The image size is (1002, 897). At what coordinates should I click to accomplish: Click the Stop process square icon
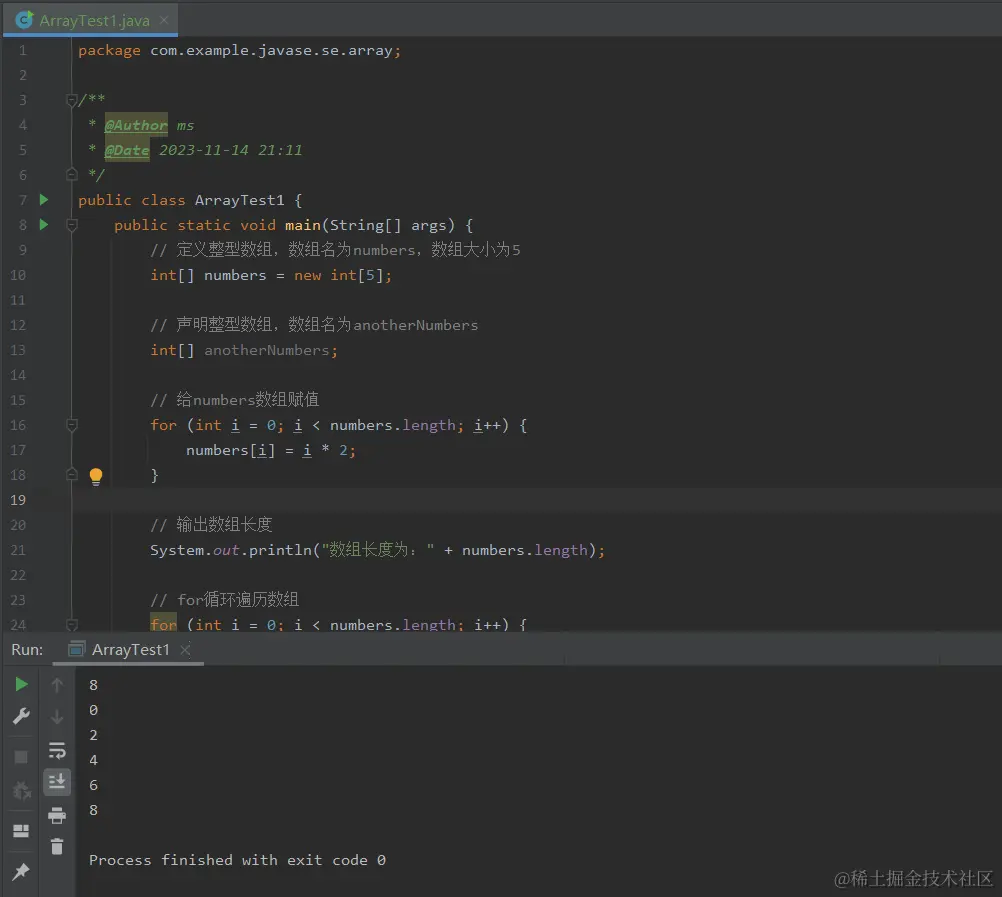tap(21, 757)
